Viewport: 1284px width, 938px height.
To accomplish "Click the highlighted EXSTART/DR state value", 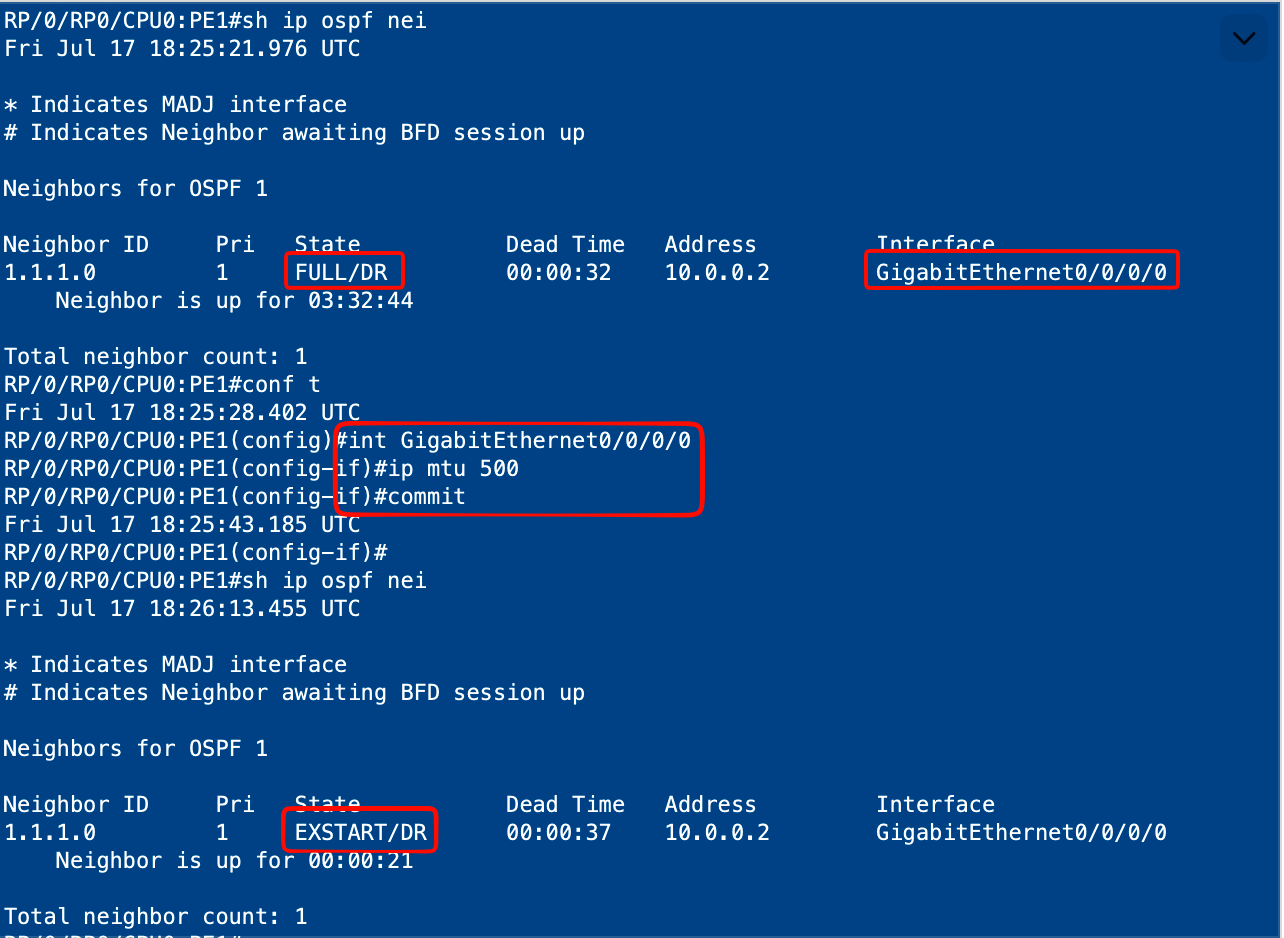I will [361, 832].
